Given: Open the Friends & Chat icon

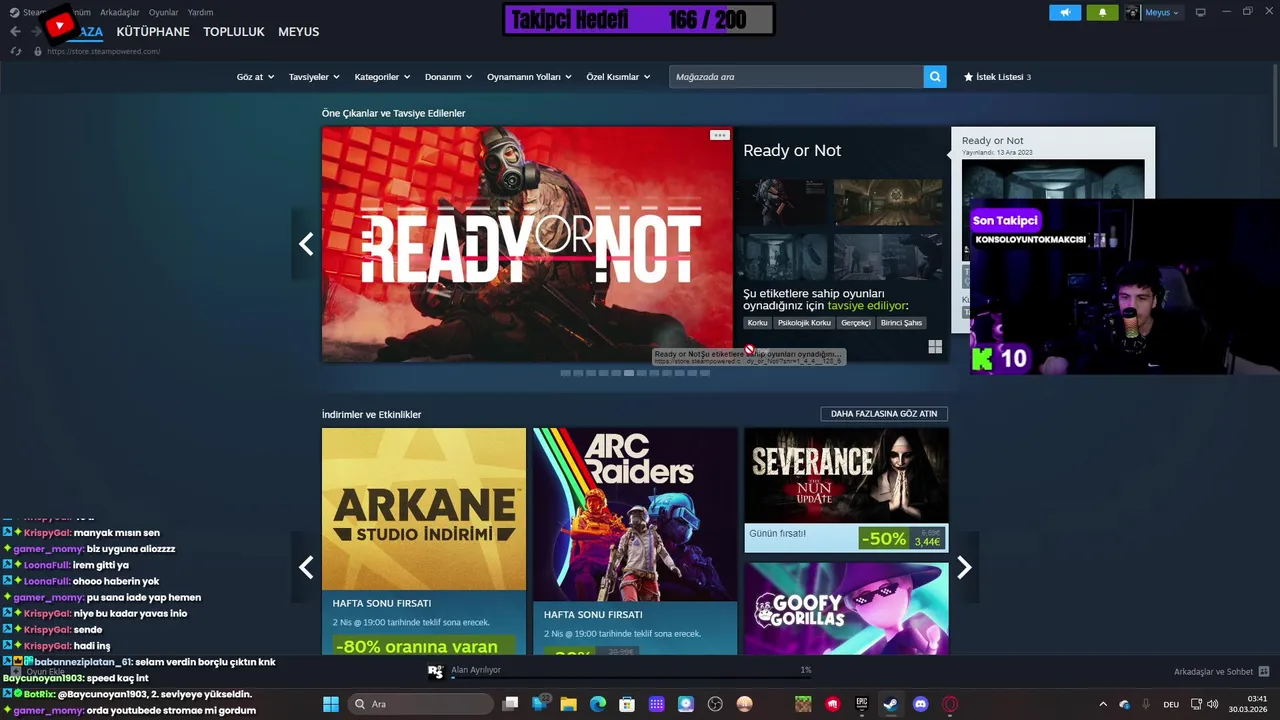Looking at the screenshot, I should pyautogui.click(x=1264, y=672).
